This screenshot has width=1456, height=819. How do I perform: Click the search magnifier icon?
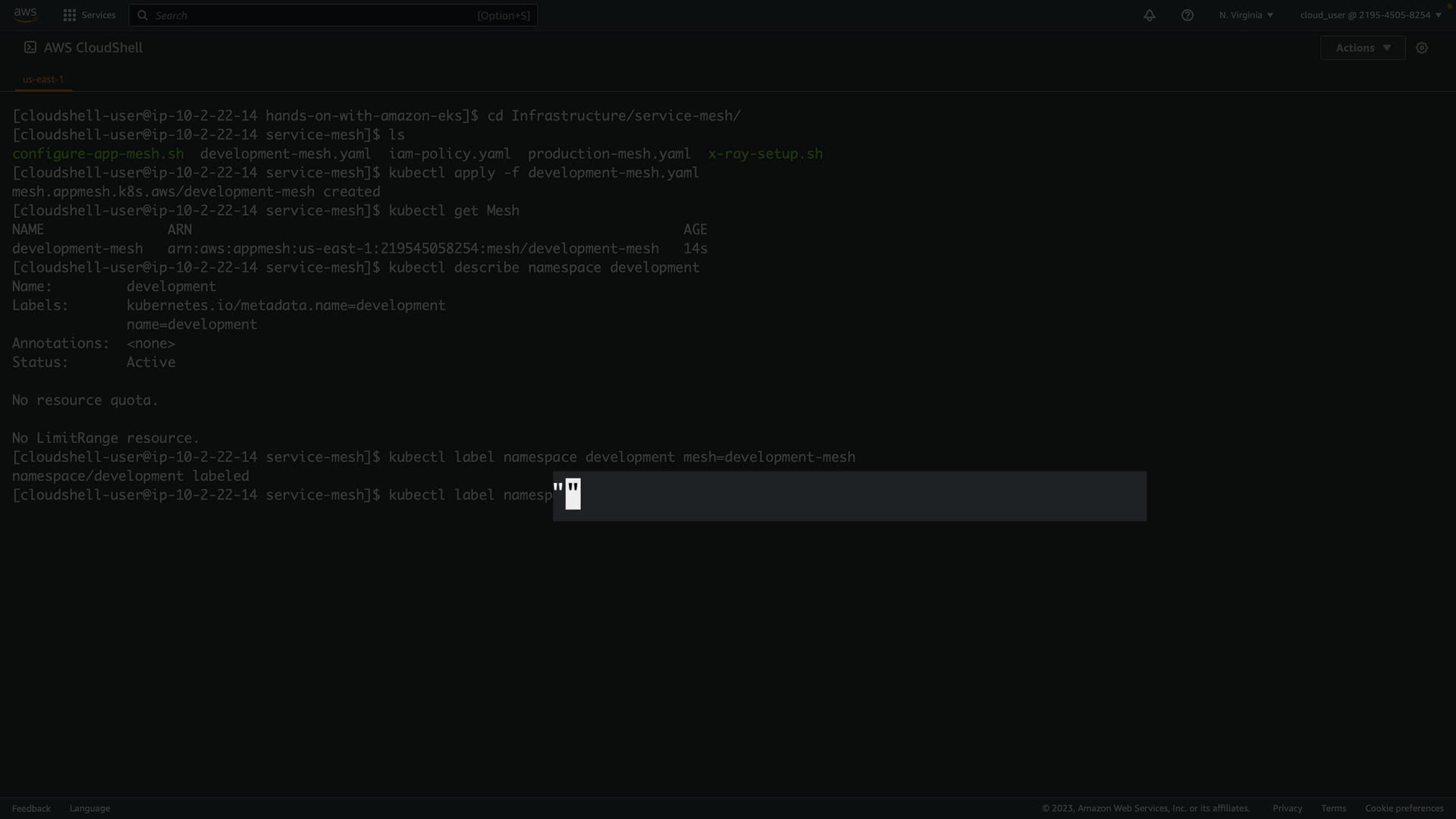[x=143, y=15]
